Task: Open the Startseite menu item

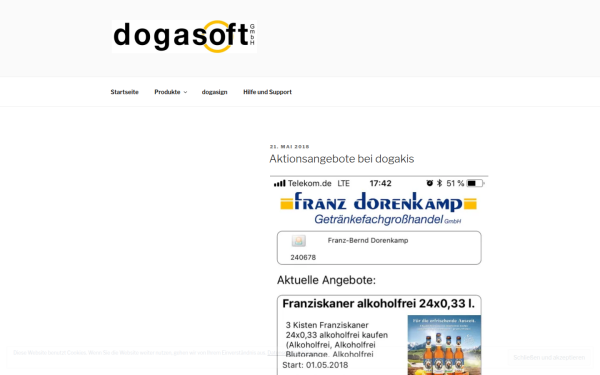Action: 124,92
